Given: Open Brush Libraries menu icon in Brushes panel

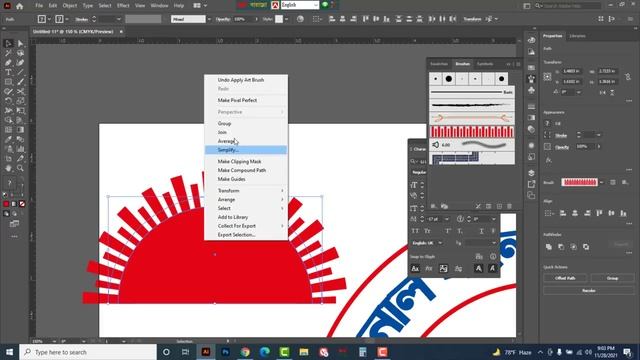Looking at the screenshot, I should pos(434,207).
